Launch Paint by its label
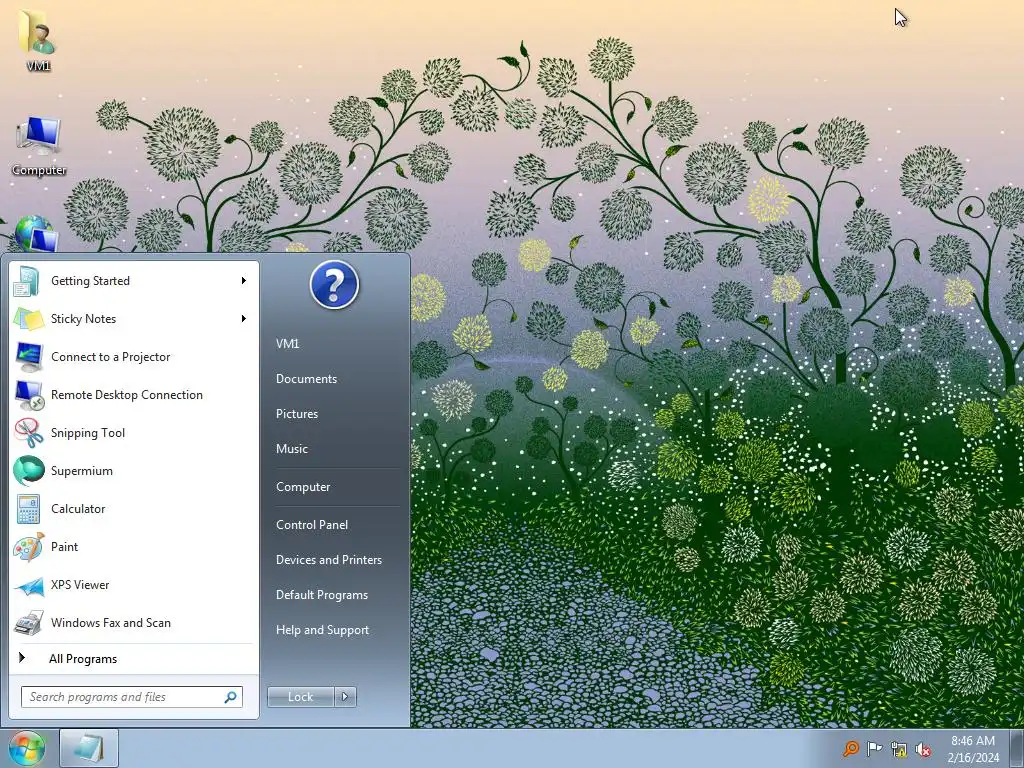Image resolution: width=1024 pixels, height=768 pixels. pos(64,547)
